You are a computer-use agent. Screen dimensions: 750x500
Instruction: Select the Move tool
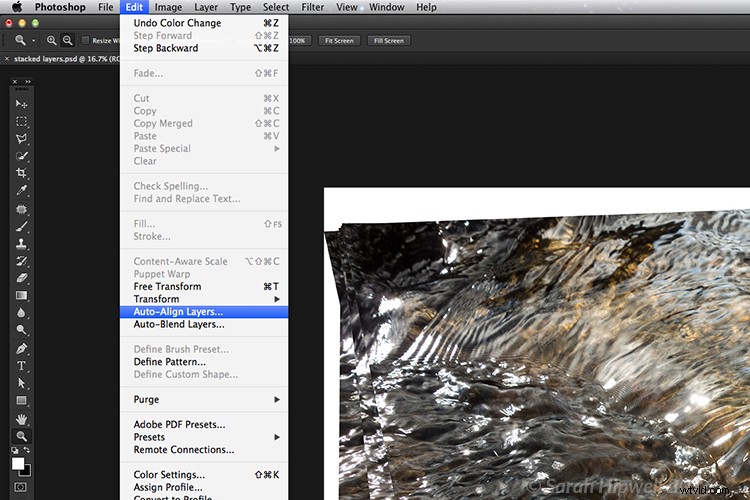pos(21,104)
